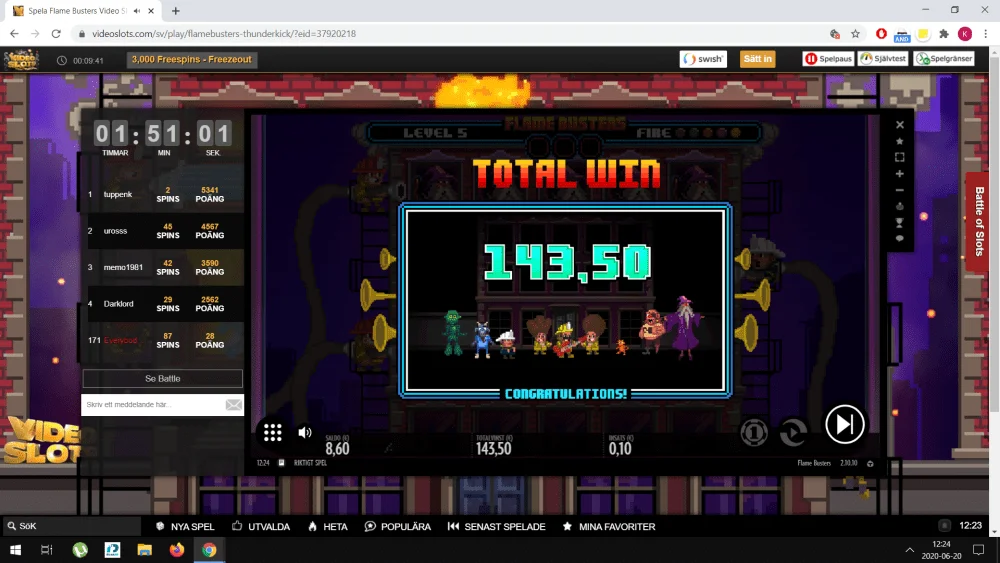
Task: Open Firefox from the taskbar
Action: tap(177, 550)
